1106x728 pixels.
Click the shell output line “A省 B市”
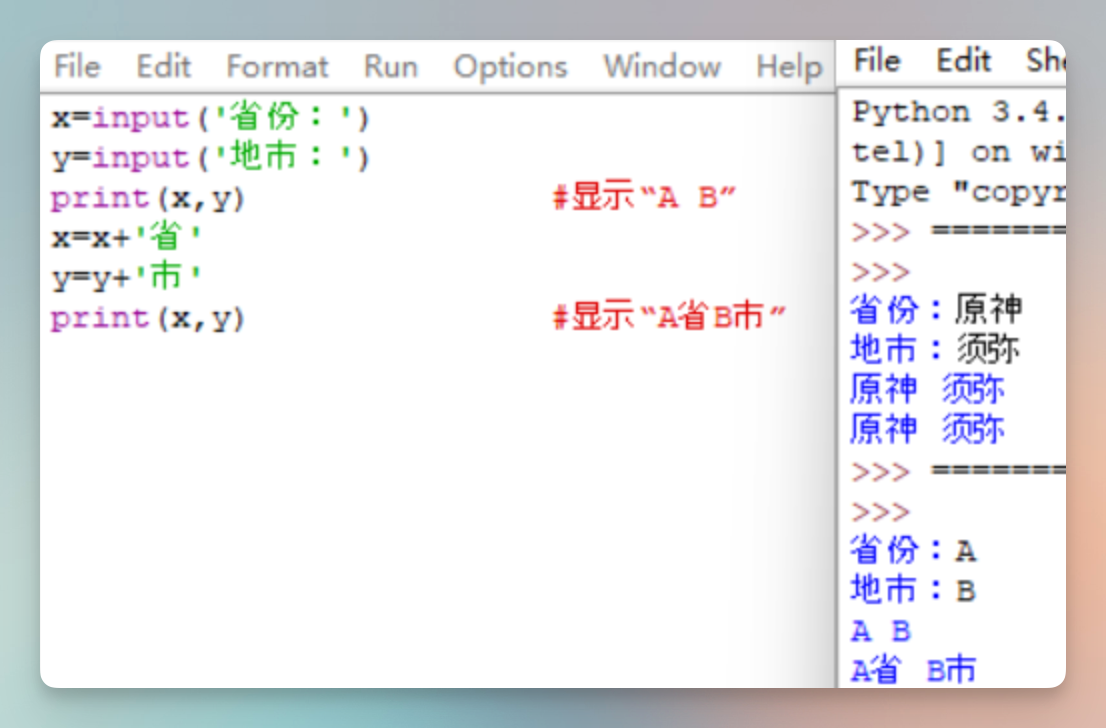[913, 670]
